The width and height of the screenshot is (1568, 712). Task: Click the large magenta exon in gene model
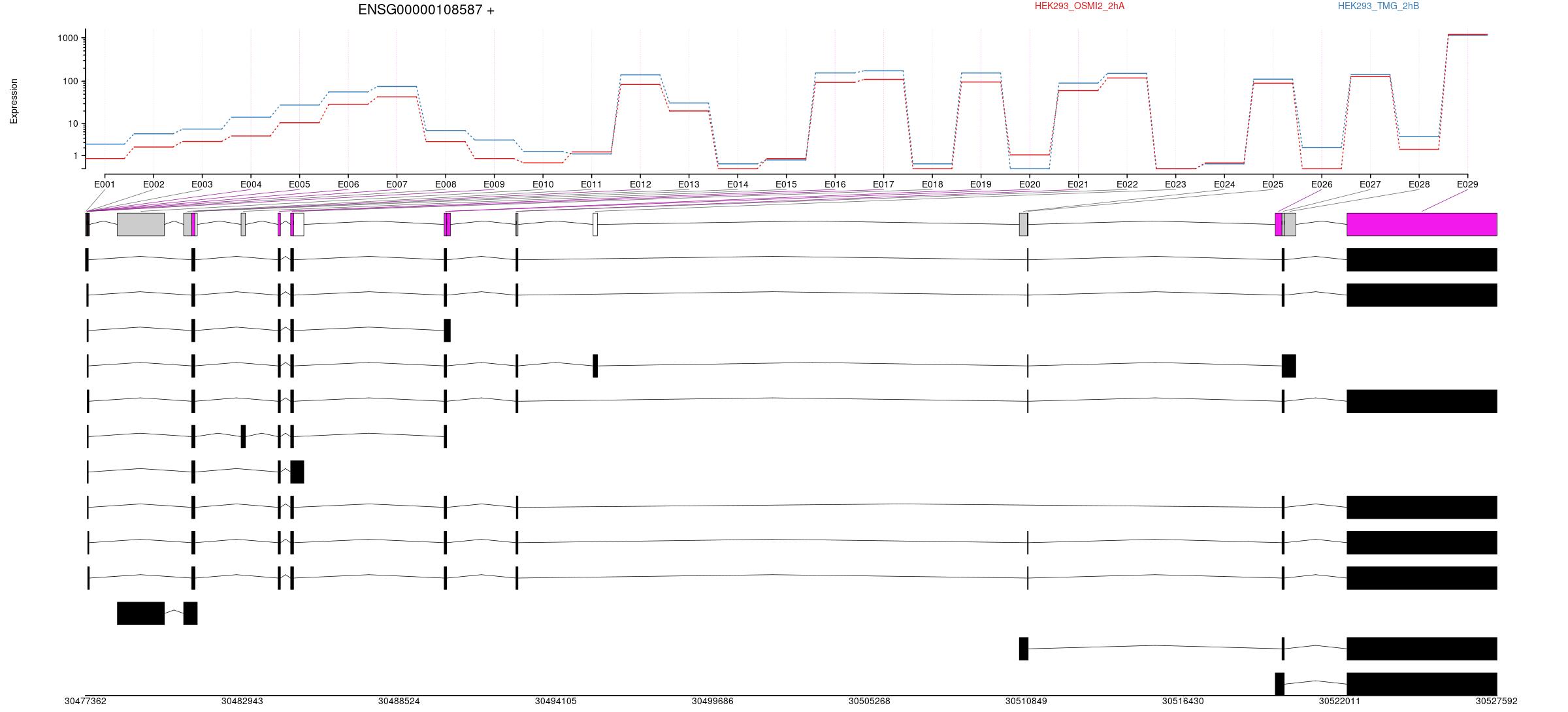(x=1422, y=225)
